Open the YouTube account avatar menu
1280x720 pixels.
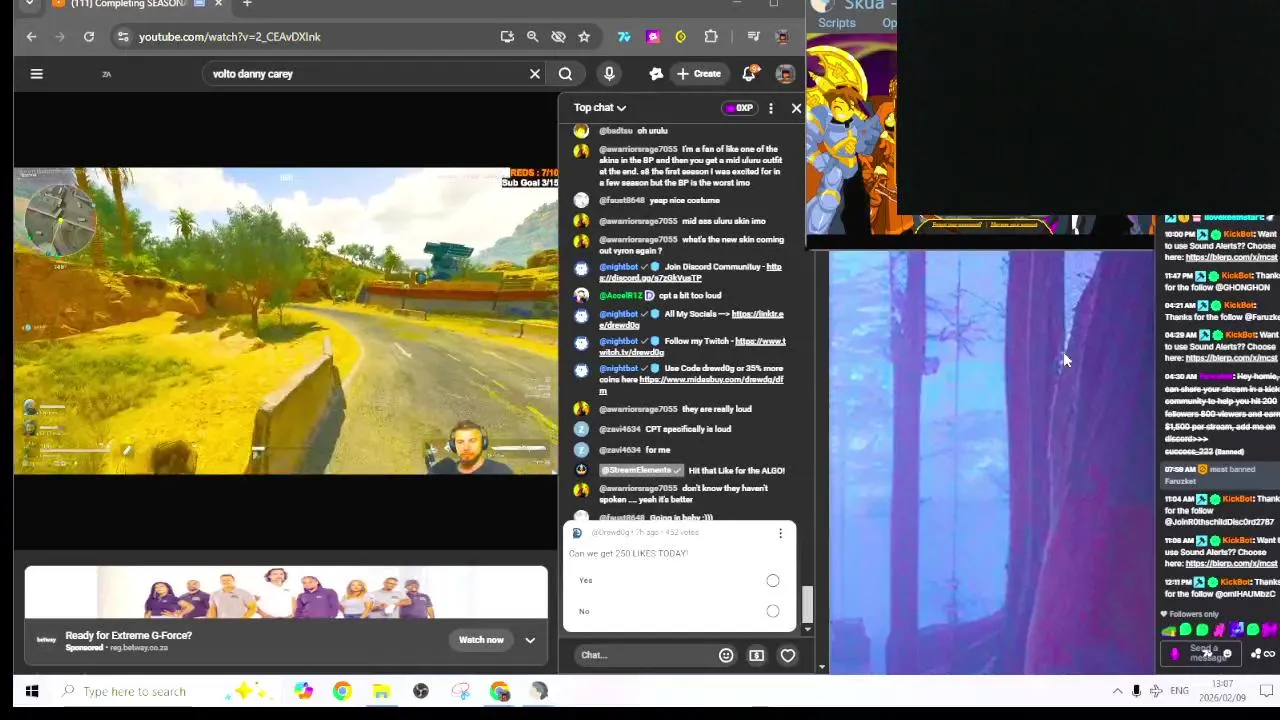(786, 73)
